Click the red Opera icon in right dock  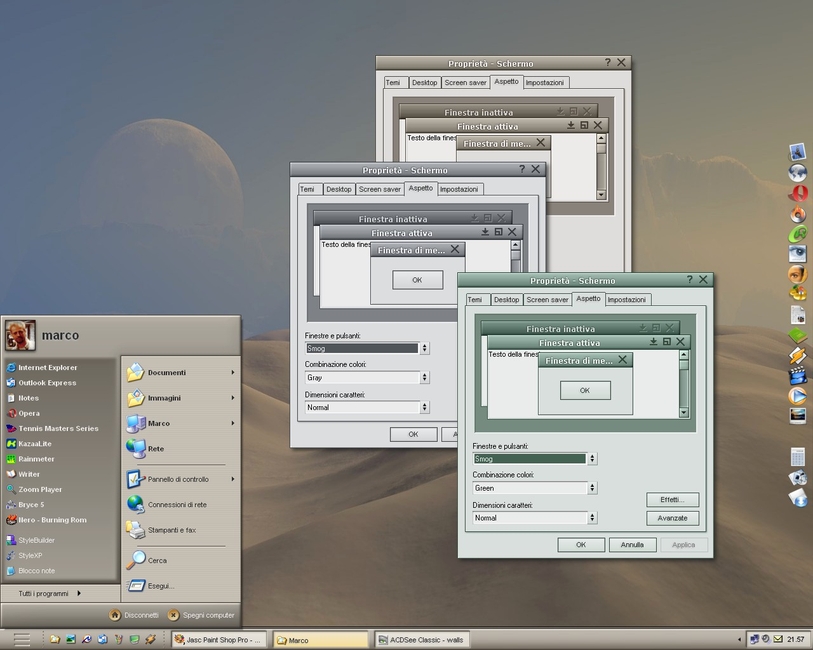(798, 193)
